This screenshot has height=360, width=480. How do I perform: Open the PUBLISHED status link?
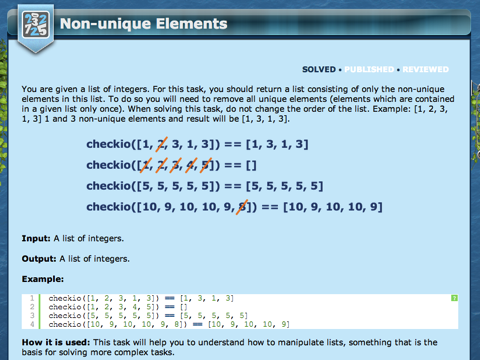tap(369, 69)
